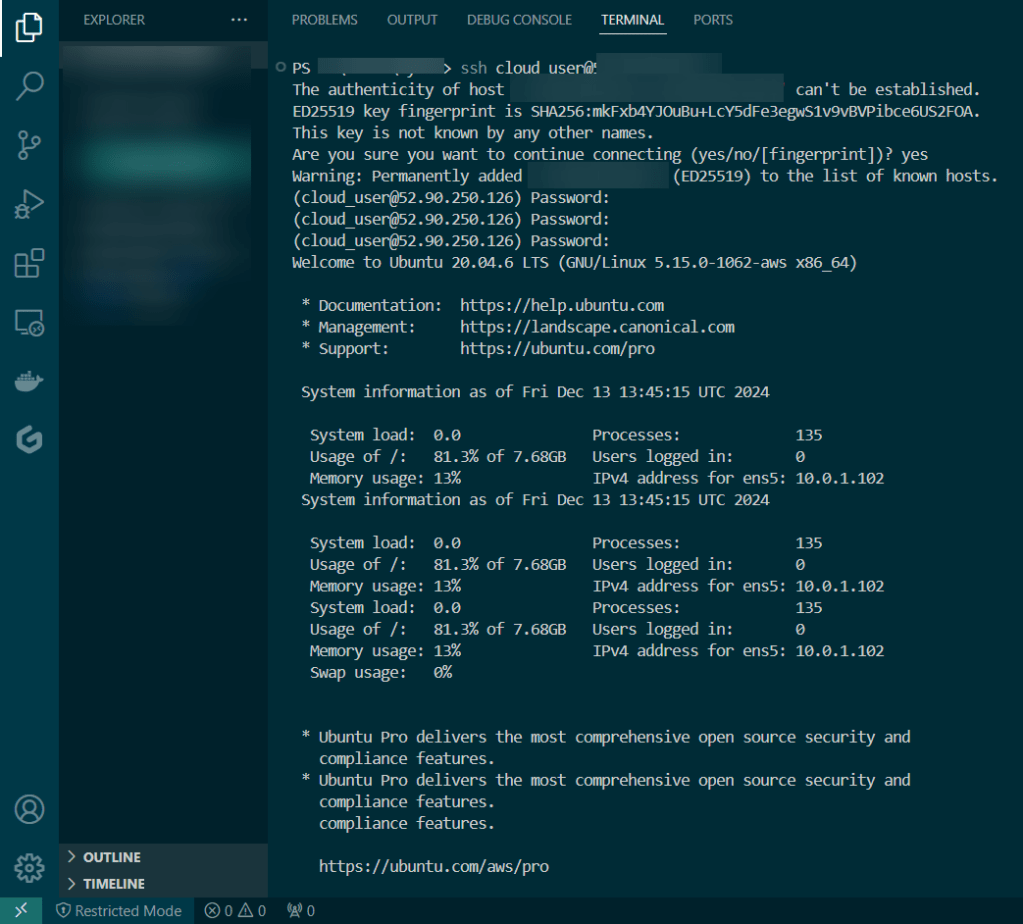Open Explorer's more actions ellipsis menu

click(238, 20)
